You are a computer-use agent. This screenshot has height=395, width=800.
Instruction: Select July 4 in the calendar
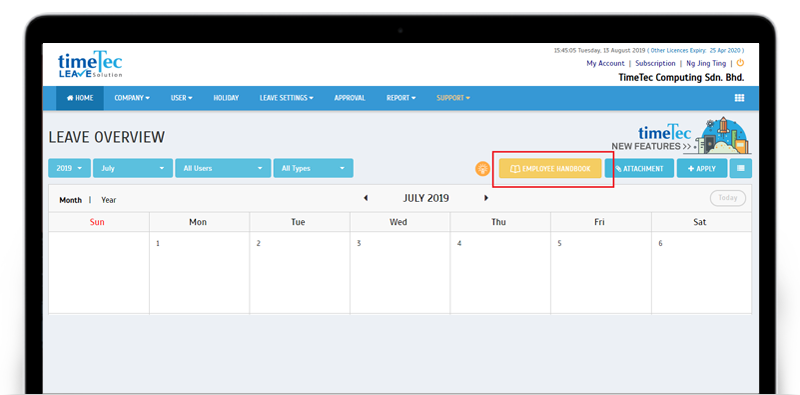point(500,273)
